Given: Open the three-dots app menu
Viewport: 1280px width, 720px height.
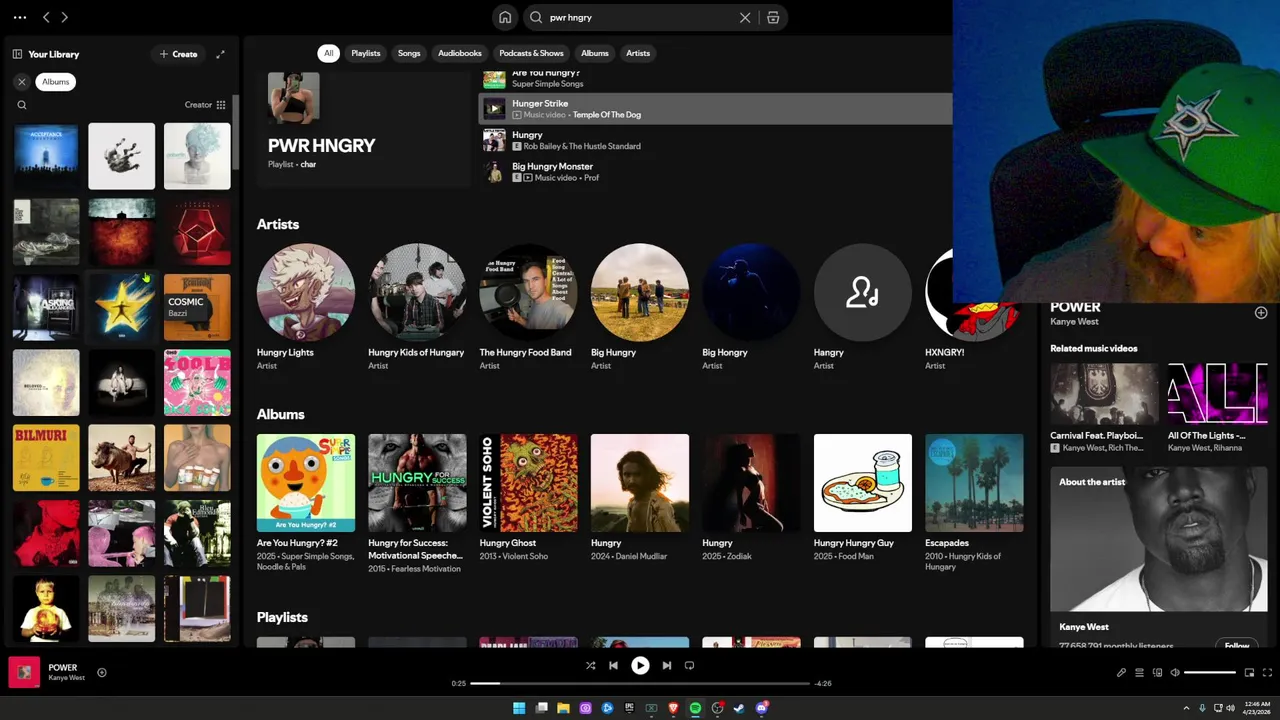Looking at the screenshot, I should [20, 17].
